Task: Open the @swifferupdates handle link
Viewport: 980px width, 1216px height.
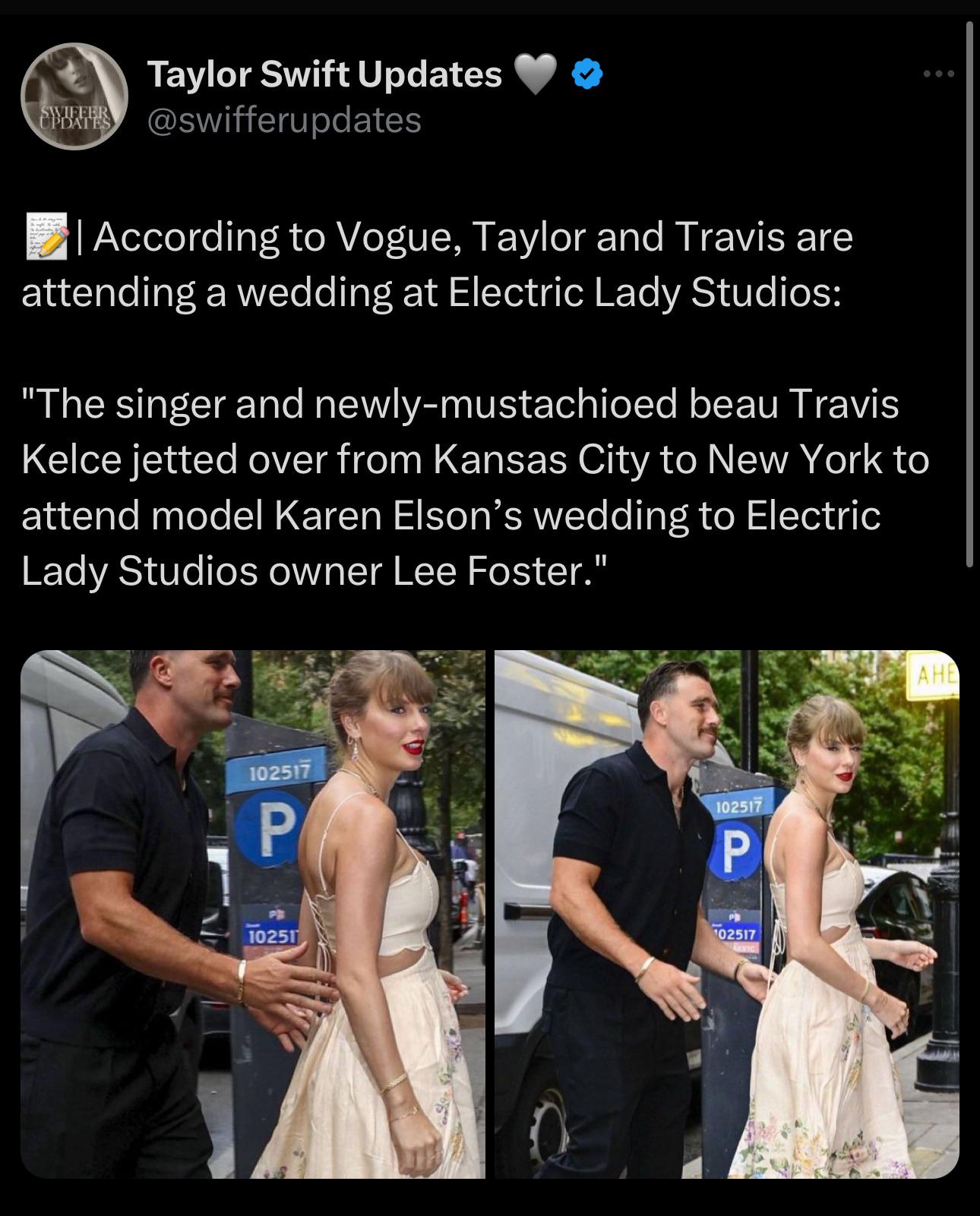Action: 284,120
